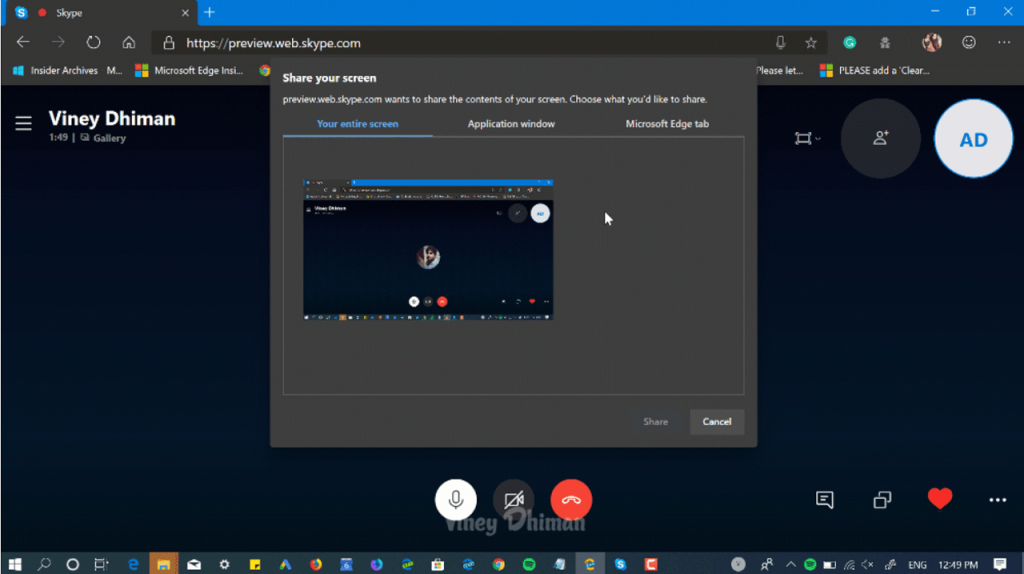The height and width of the screenshot is (574, 1024).
Task: Switch to Microsoft Edge tab option
Action: coord(667,123)
